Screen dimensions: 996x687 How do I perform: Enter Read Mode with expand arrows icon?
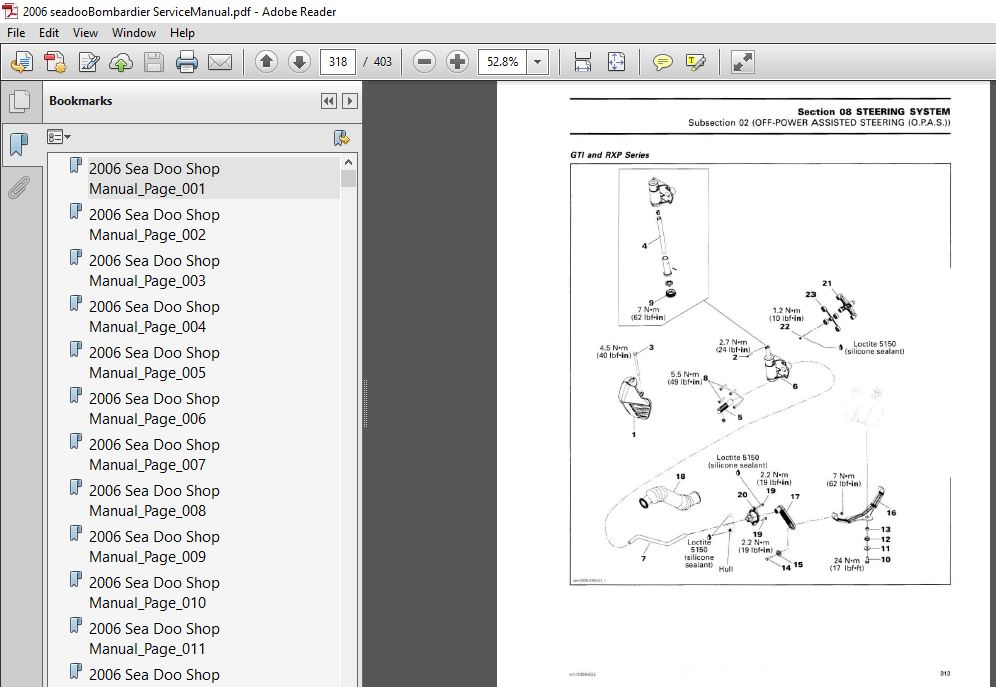pyautogui.click(x=743, y=62)
